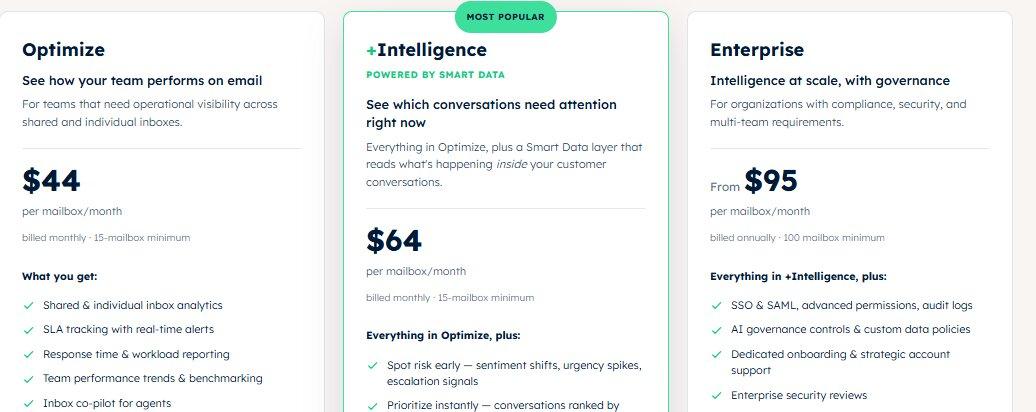The width and height of the screenshot is (1036, 412).
Task: Click the $64 +Intelligence price
Action: (x=394, y=241)
